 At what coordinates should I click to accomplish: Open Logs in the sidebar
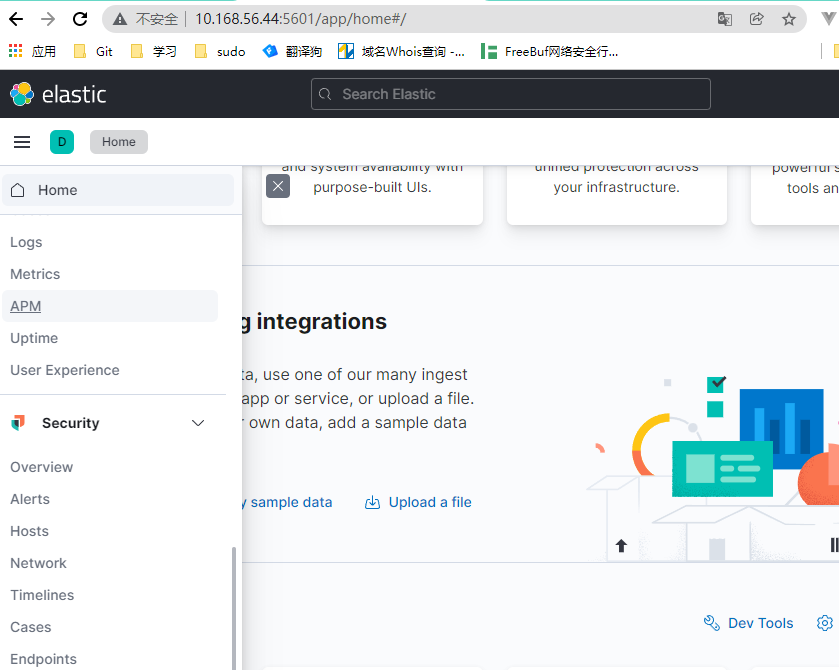(26, 242)
